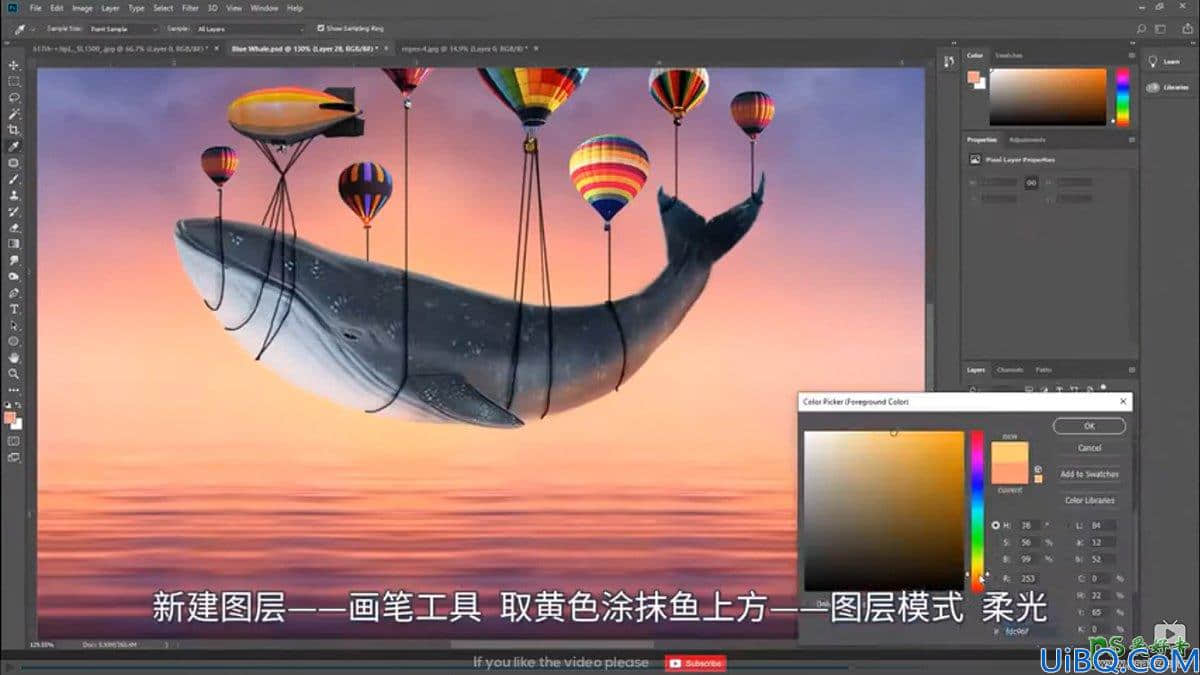The image size is (1200, 675).
Task: Click Add to Swatches button
Action: coord(1089,474)
